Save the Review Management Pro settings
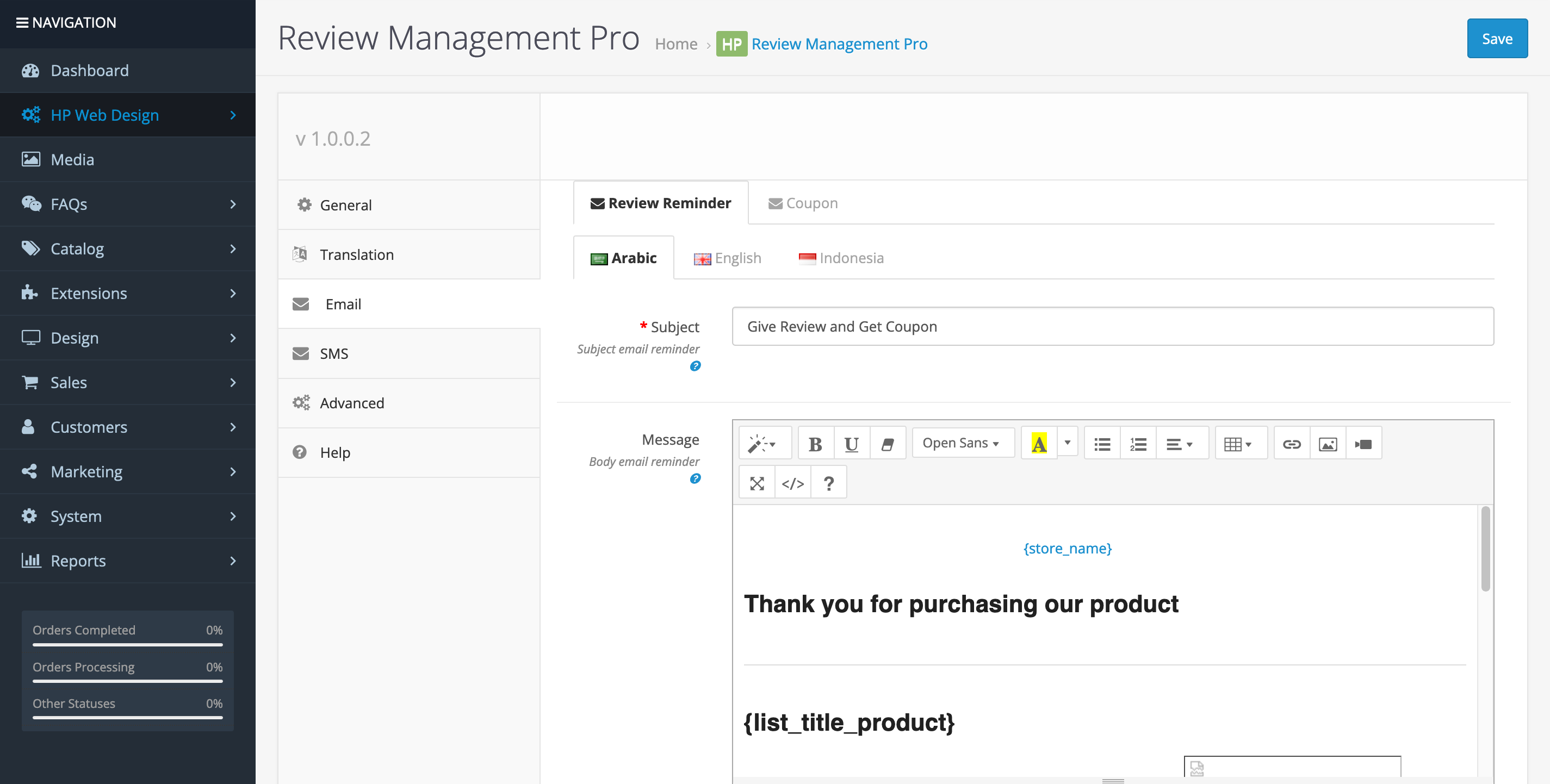The width and height of the screenshot is (1550, 784). coord(1497,38)
